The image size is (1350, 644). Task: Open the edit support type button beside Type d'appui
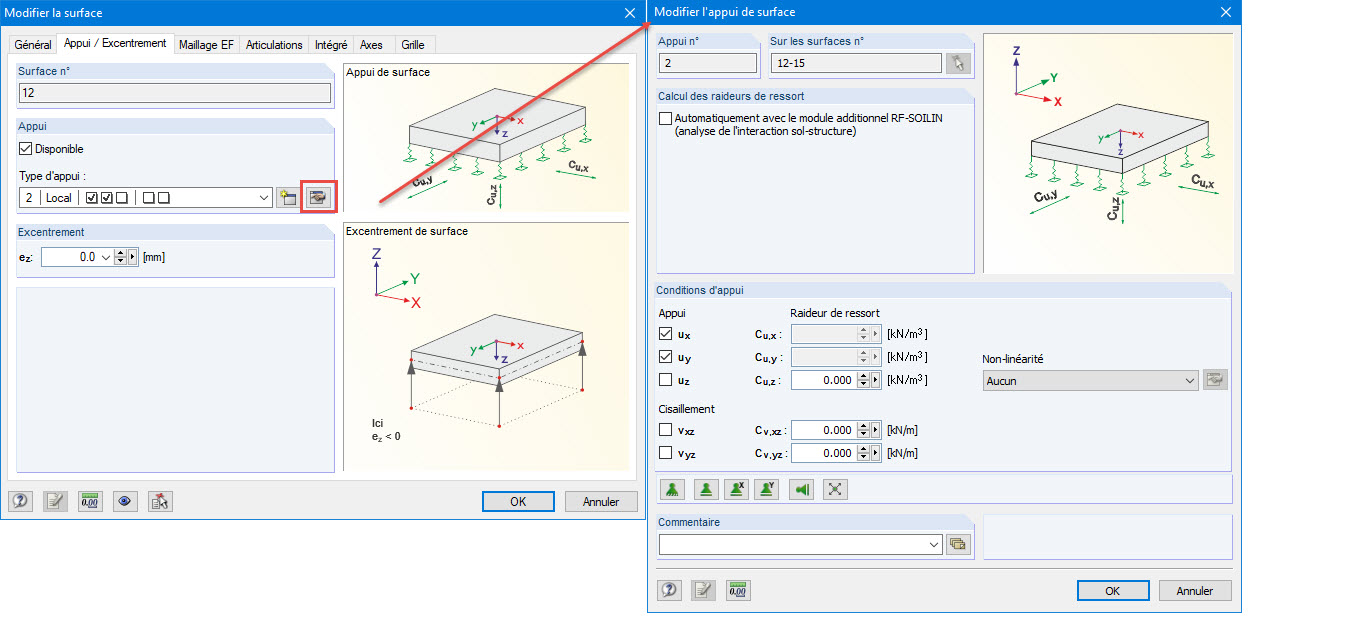click(320, 198)
